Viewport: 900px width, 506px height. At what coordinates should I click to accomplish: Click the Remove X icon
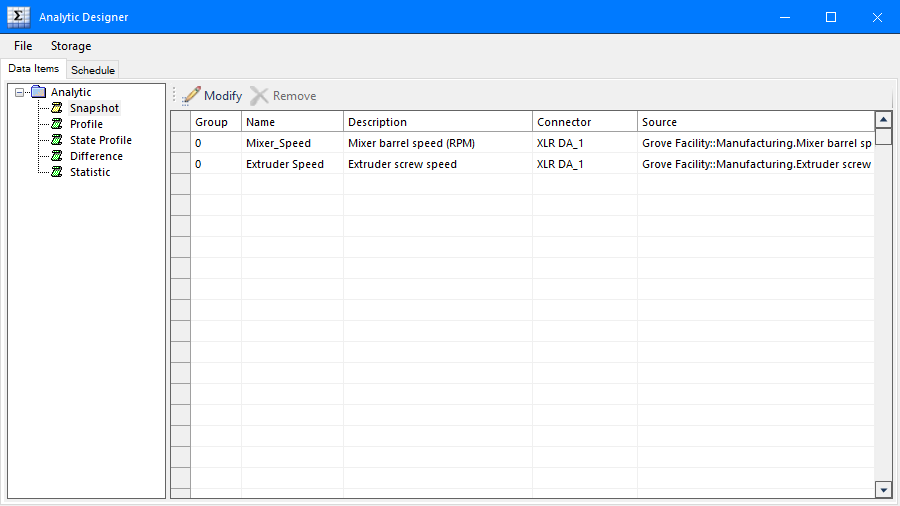(259, 96)
